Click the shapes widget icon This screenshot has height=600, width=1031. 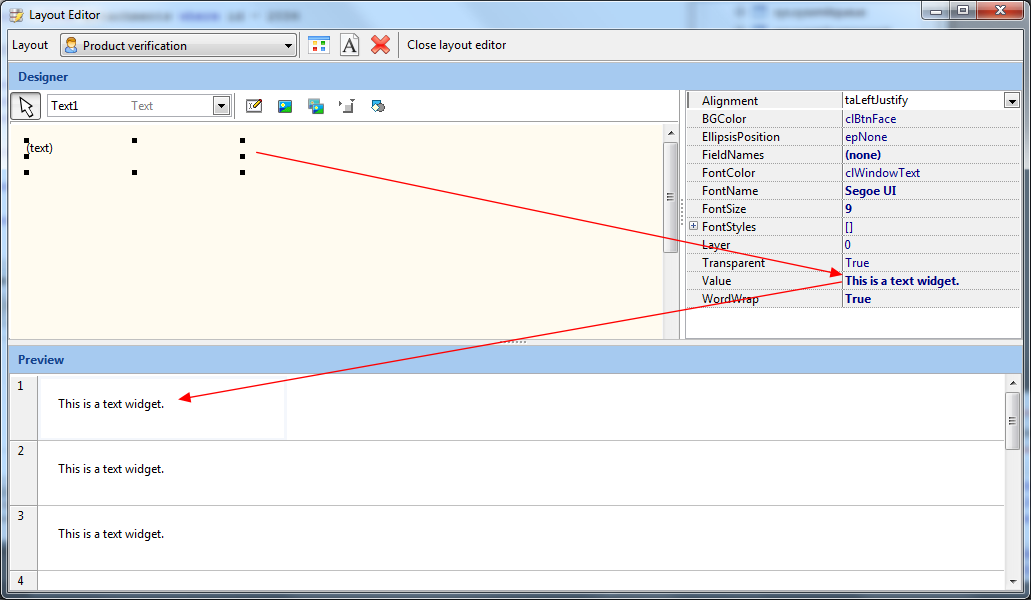click(378, 106)
